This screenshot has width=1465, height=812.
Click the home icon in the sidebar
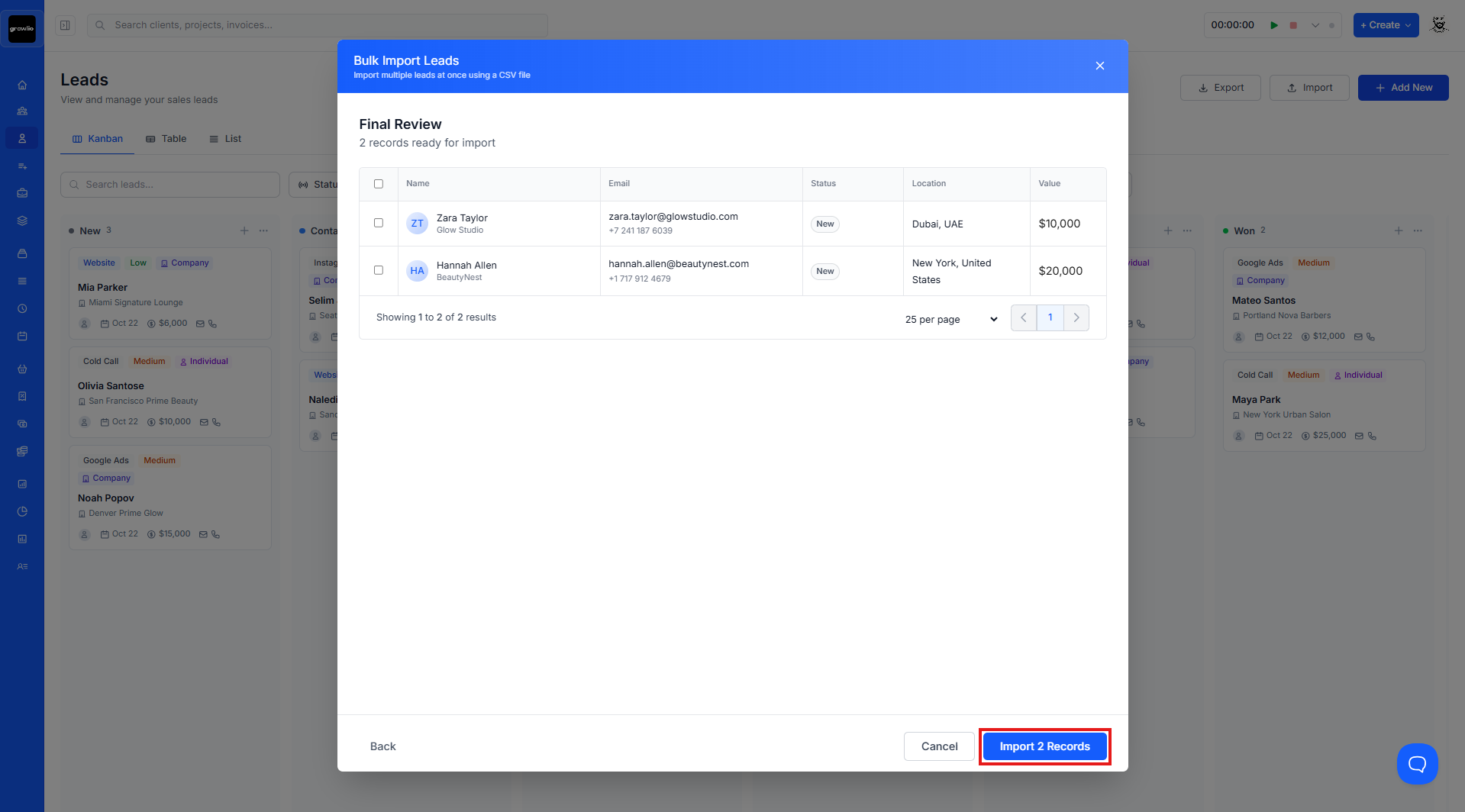(x=22, y=85)
